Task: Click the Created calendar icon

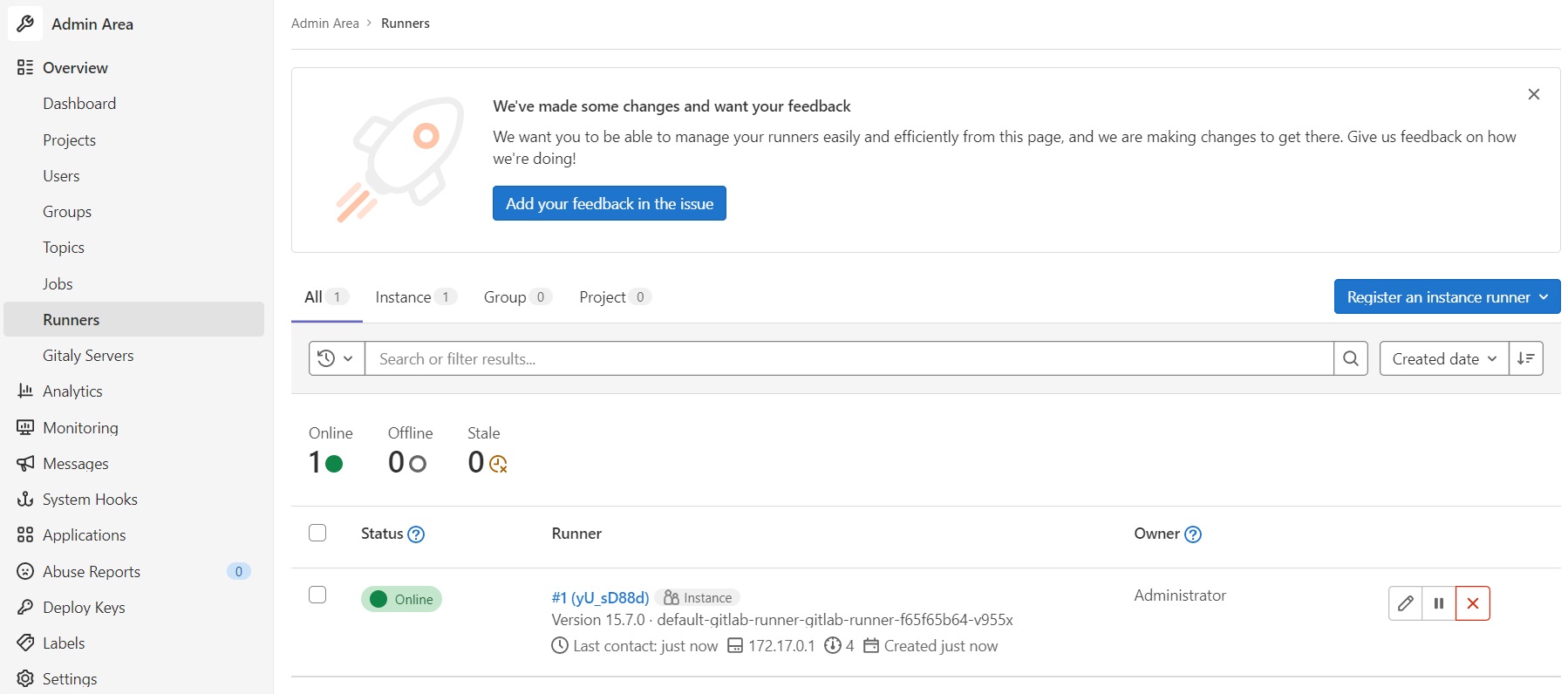Action: [x=871, y=646]
